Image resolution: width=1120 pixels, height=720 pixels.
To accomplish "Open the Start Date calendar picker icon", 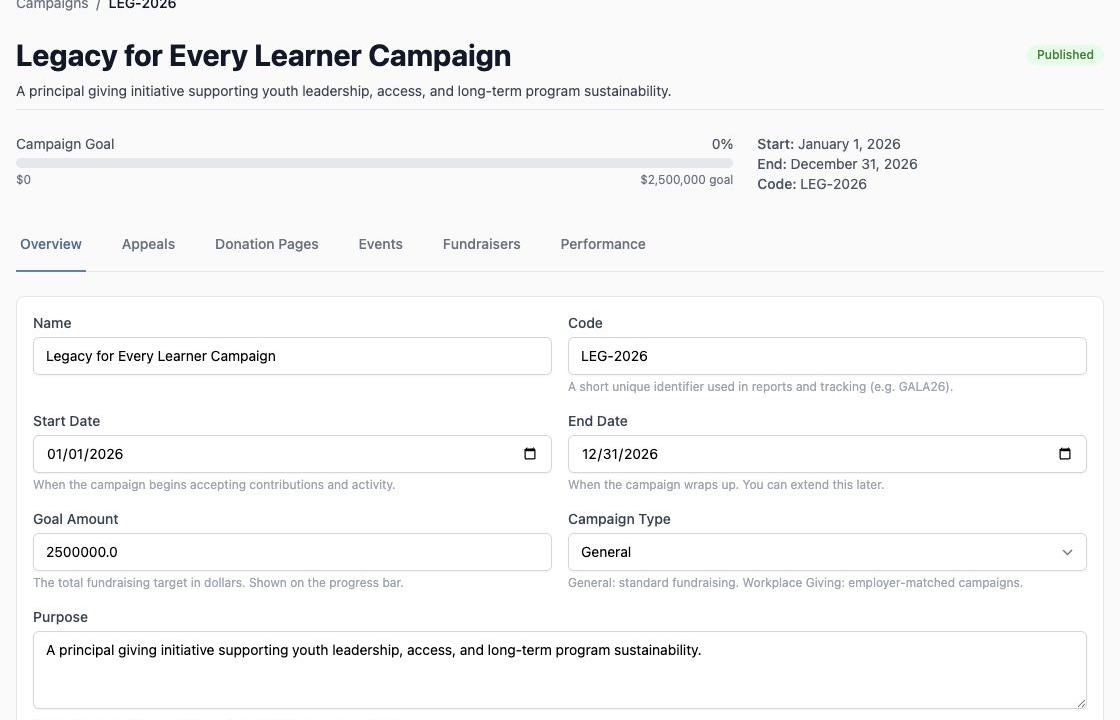I will (x=529, y=454).
